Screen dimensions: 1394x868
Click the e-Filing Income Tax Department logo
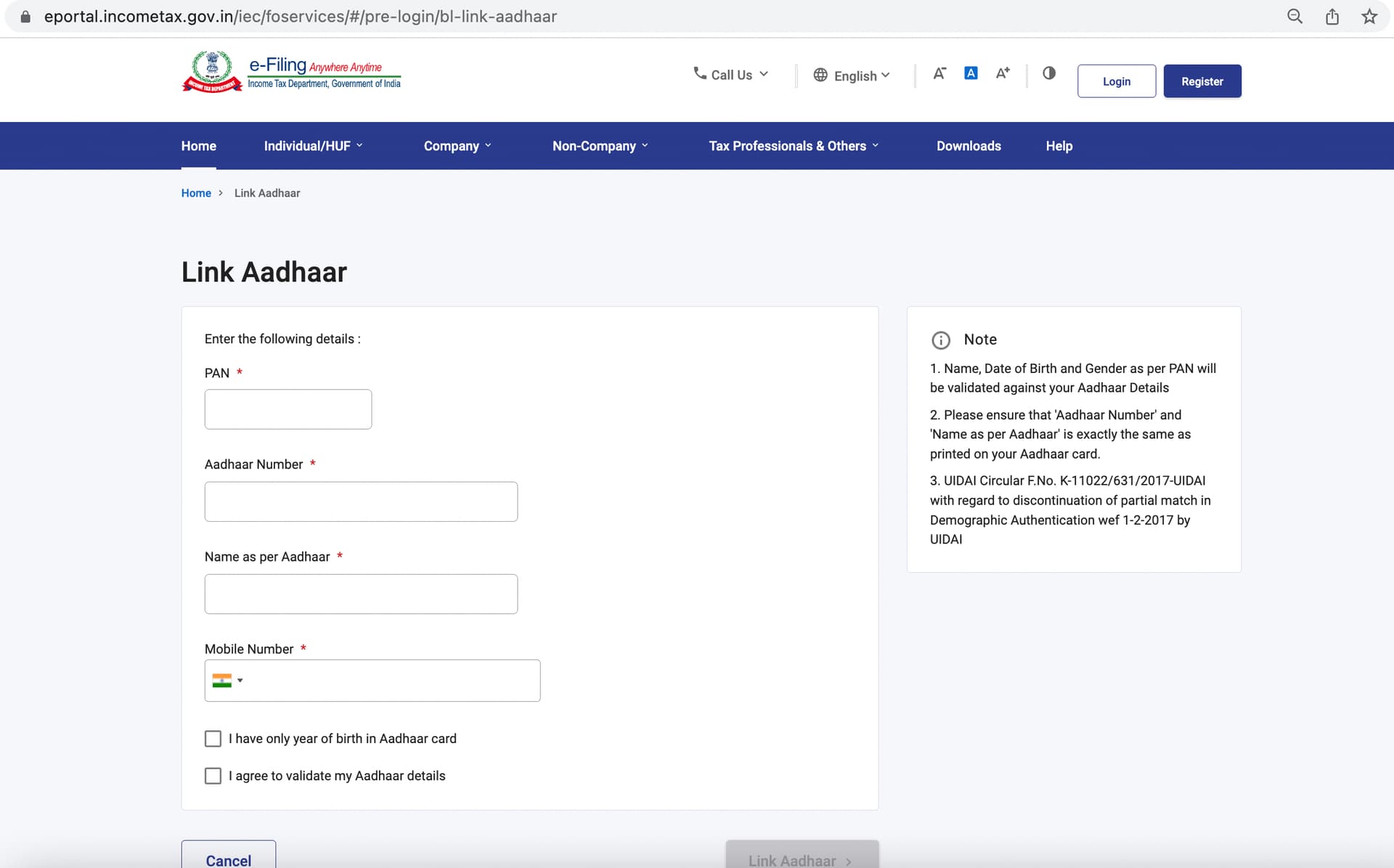click(x=291, y=72)
